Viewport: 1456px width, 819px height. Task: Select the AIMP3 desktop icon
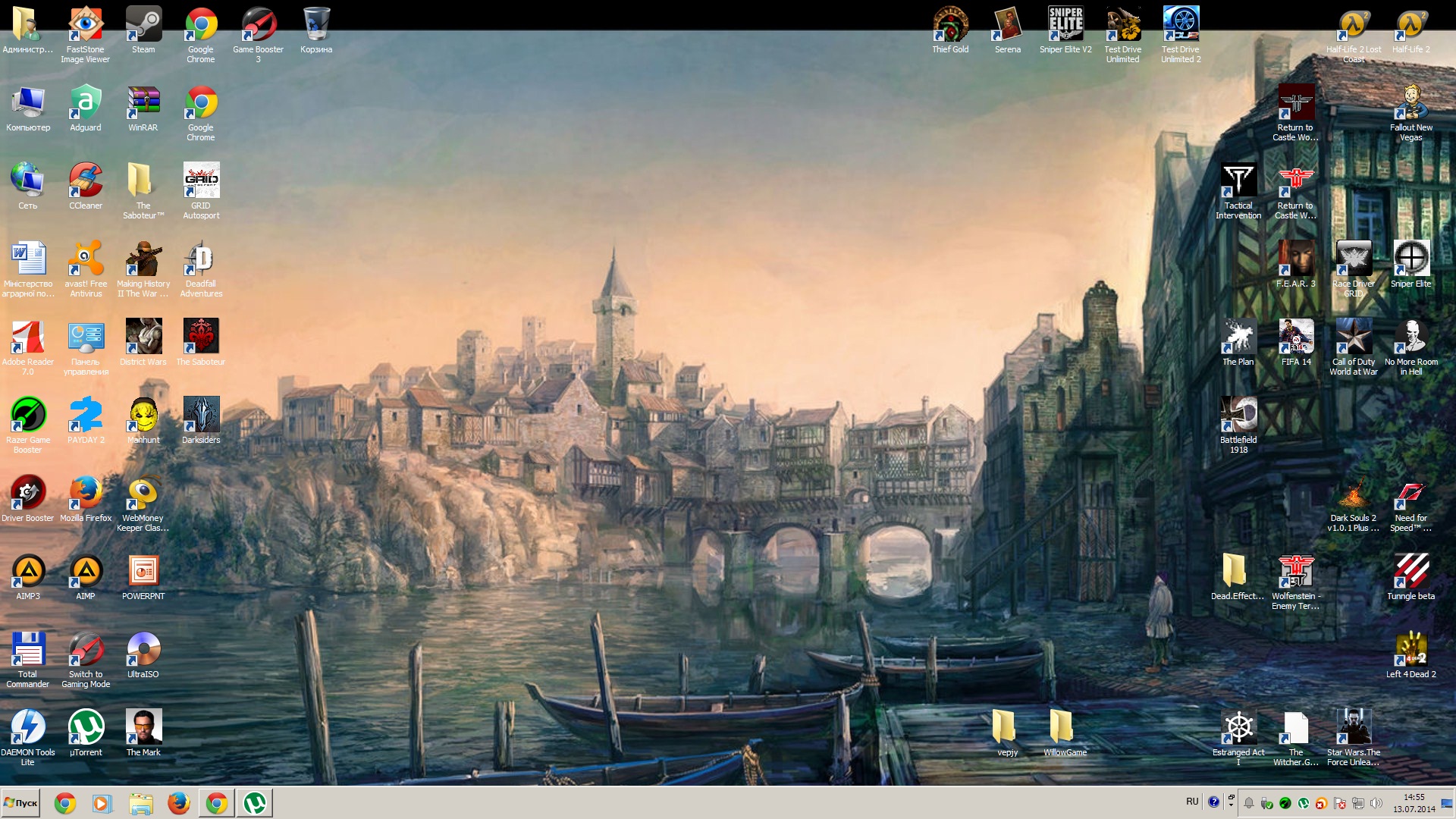click(28, 577)
